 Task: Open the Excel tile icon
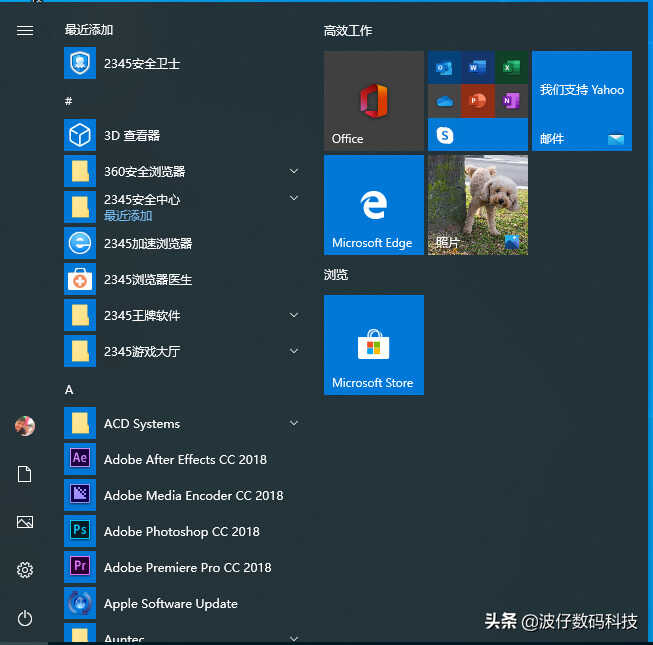coord(511,67)
